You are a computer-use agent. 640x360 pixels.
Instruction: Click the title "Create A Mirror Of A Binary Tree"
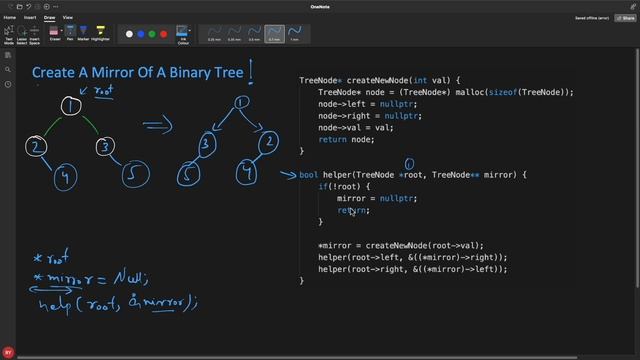point(138,73)
